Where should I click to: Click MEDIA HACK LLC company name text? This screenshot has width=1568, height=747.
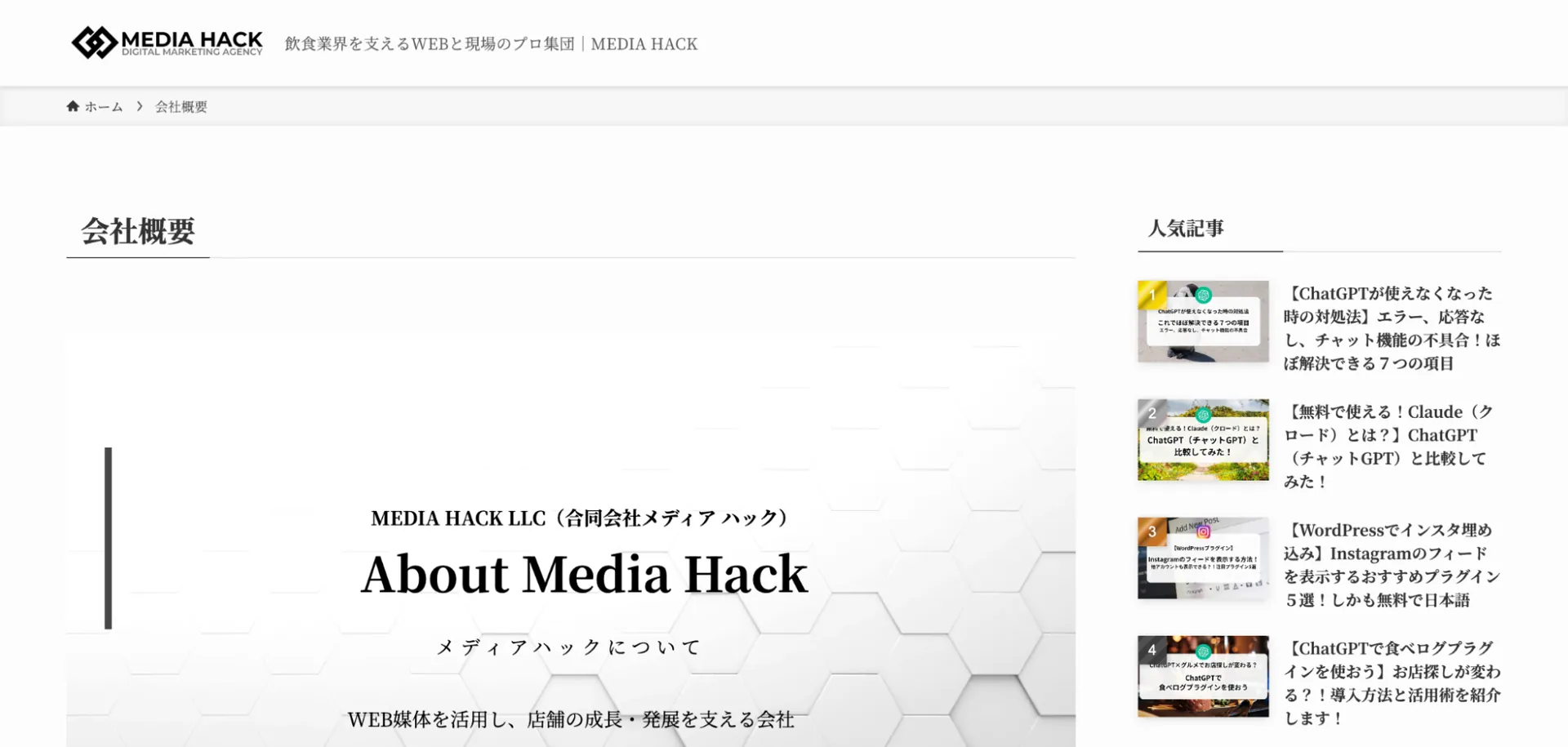click(581, 518)
